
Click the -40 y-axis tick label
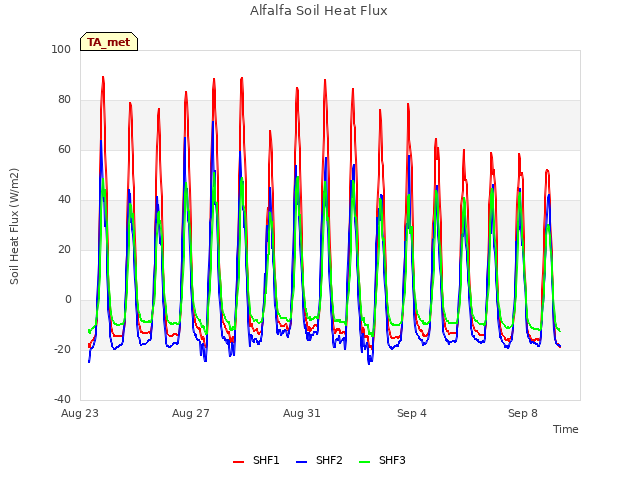(x=62, y=399)
